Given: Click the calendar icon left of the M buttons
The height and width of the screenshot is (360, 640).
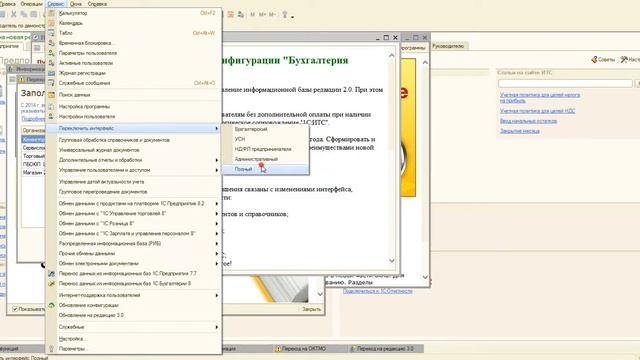Looking at the screenshot, I should (x=231, y=14).
